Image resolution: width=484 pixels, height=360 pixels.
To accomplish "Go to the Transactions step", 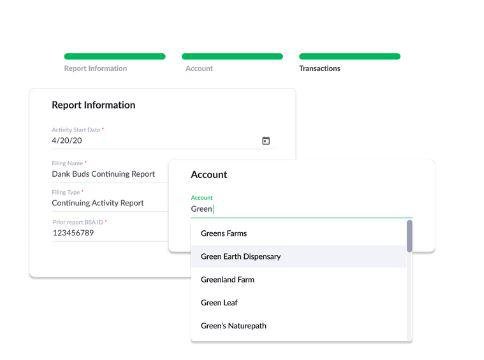I will pyautogui.click(x=320, y=68).
